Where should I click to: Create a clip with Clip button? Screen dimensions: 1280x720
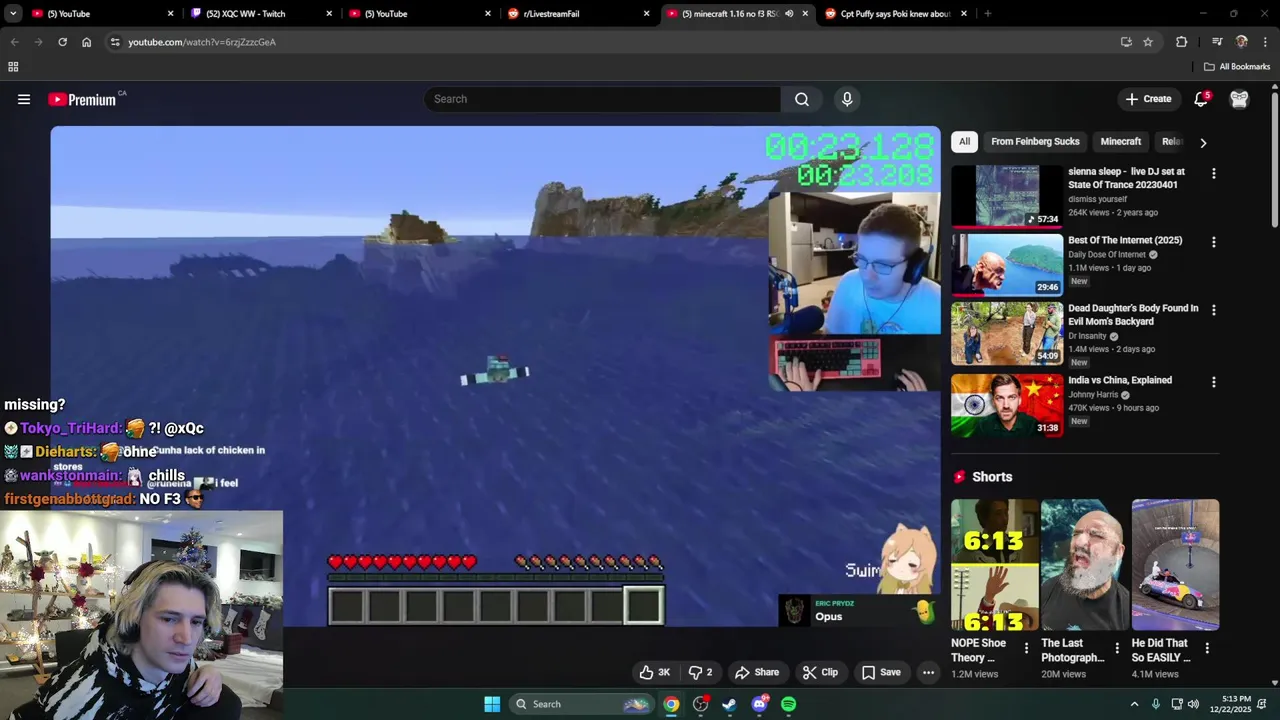[820, 672]
